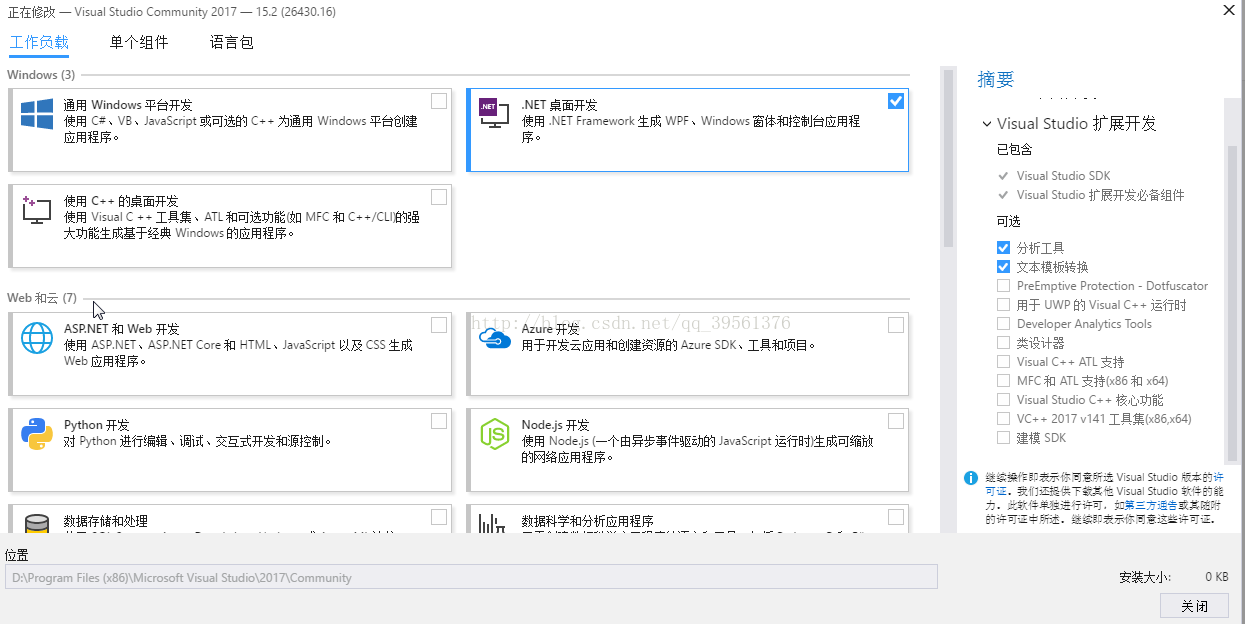This screenshot has width=1245, height=624.
Task: Click the Visual Studio 扩展开发必备组件 item
Action: click(1101, 195)
